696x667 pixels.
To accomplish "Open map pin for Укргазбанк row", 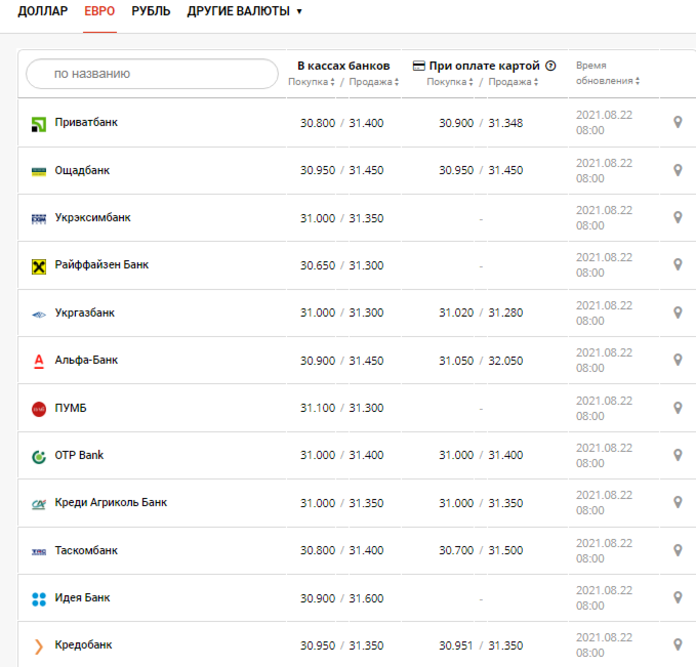I will tap(677, 312).
